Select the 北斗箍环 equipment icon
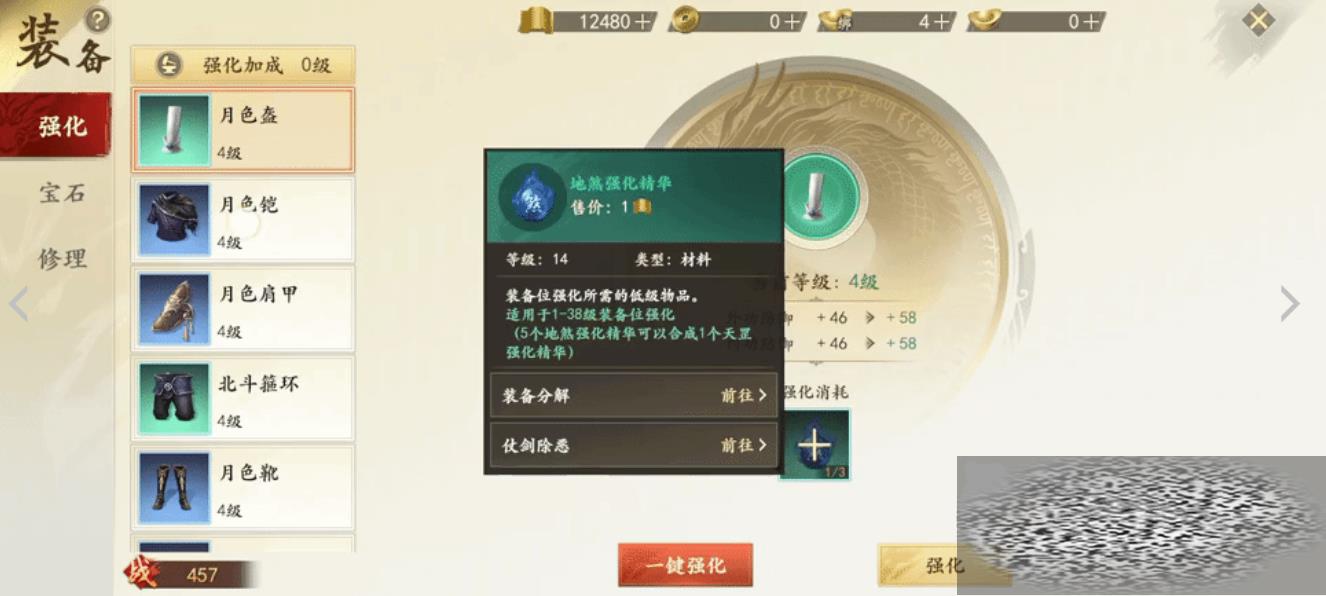Screen dimensions: 1326x596 tap(174, 398)
